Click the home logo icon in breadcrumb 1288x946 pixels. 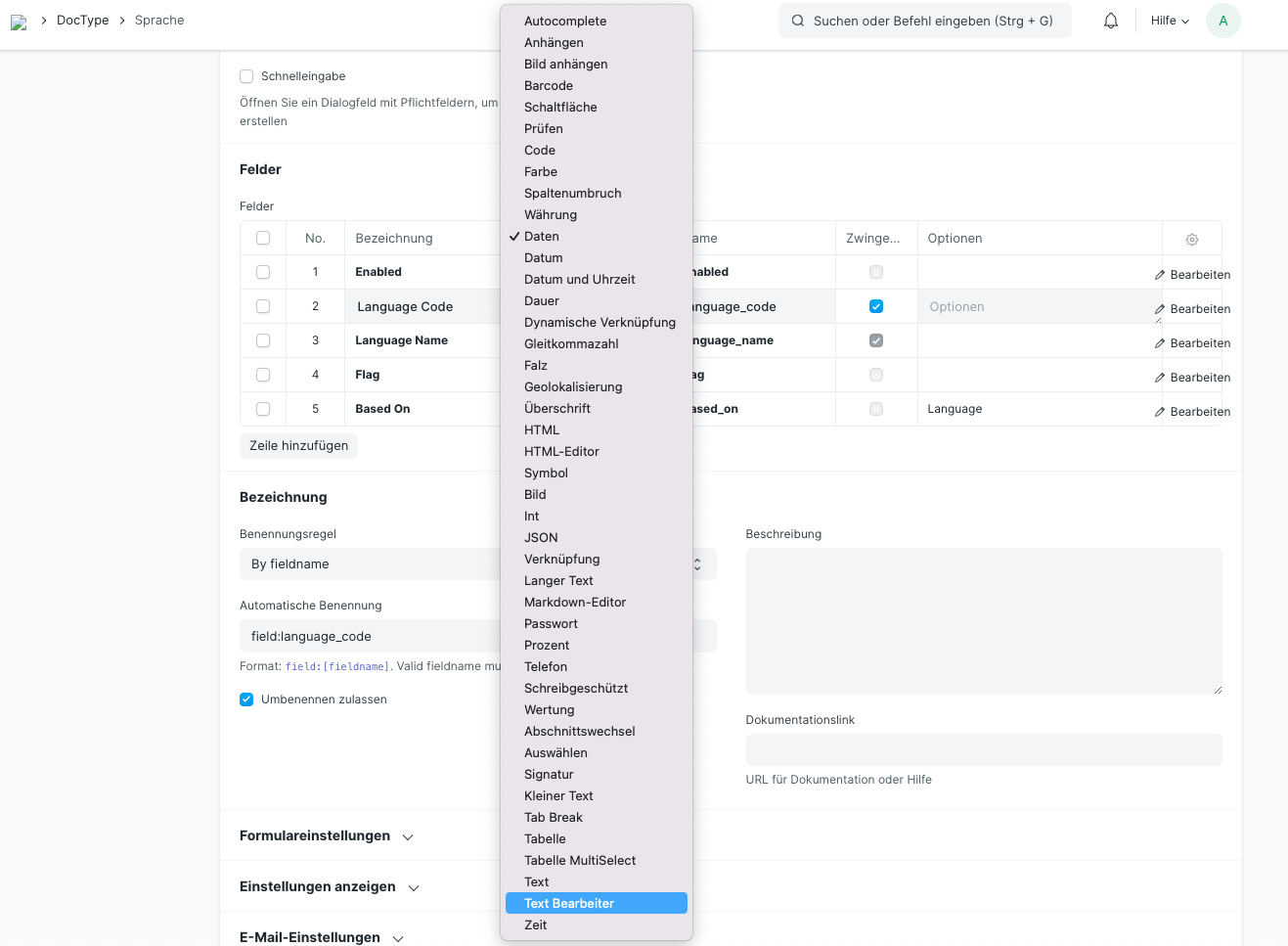[x=19, y=22]
